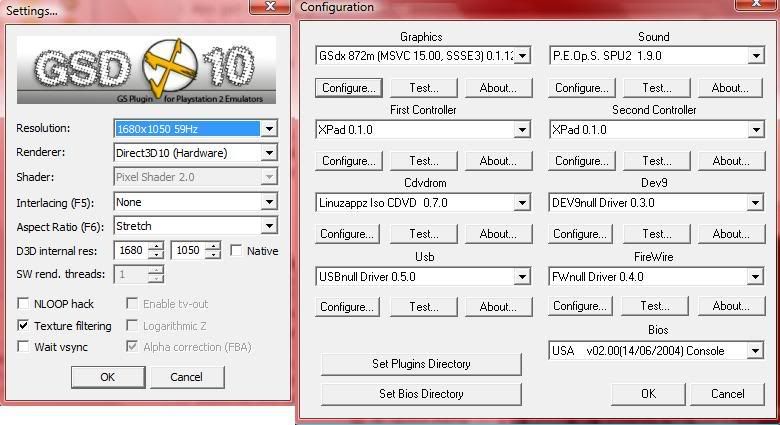780x425 pixels.
Task: Click the D3D height spinner arrows
Action: pos(213,250)
